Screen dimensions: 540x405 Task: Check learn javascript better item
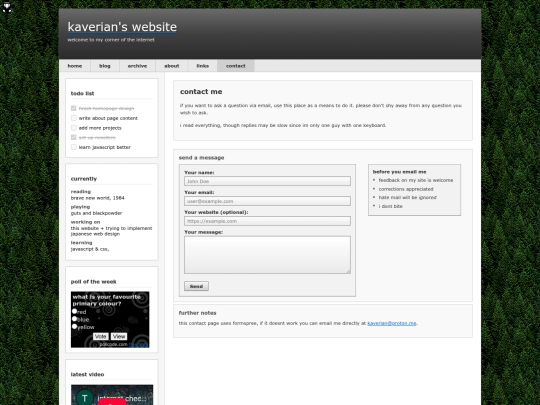point(74,147)
